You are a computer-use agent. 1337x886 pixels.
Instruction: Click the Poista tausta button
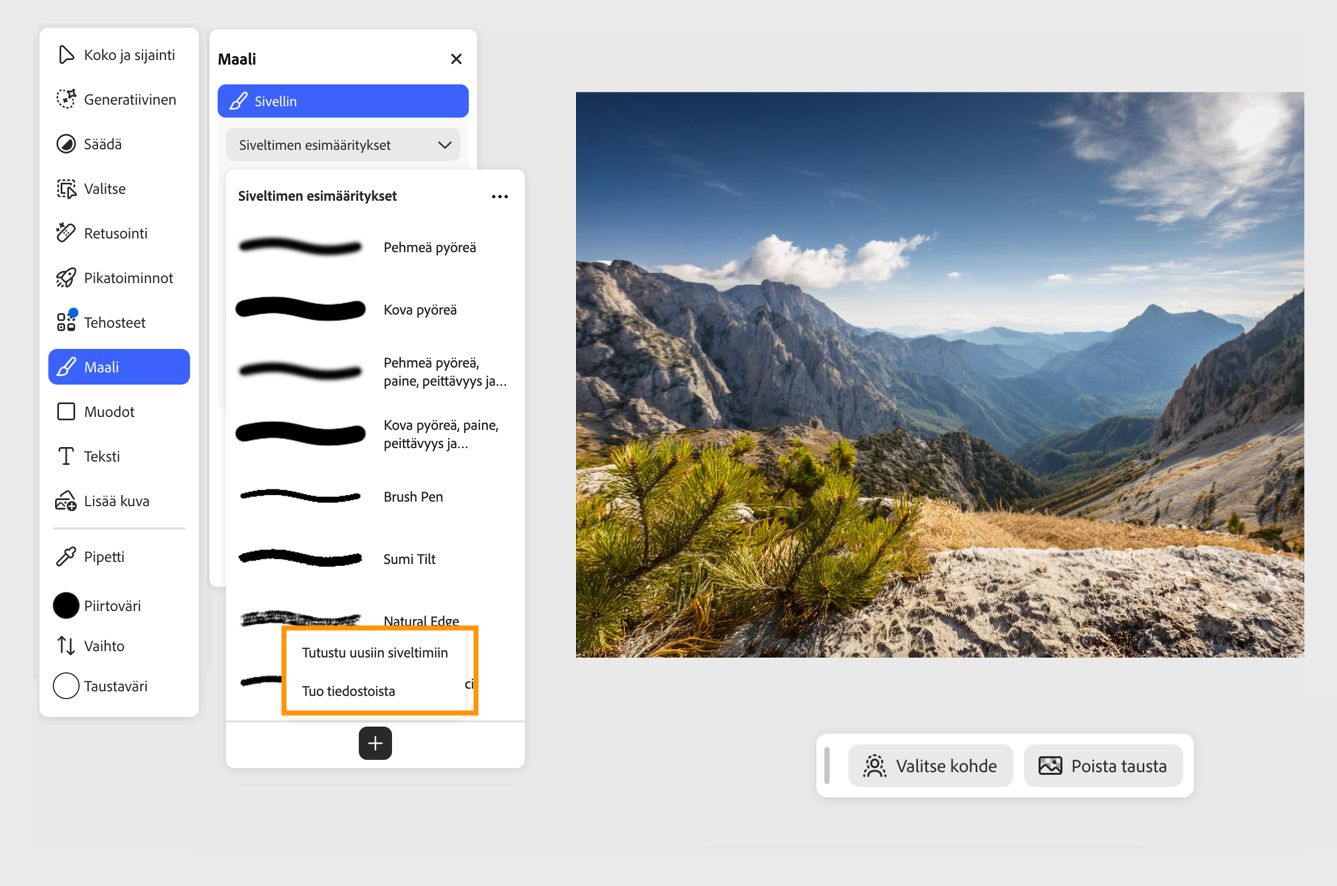tap(1104, 766)
